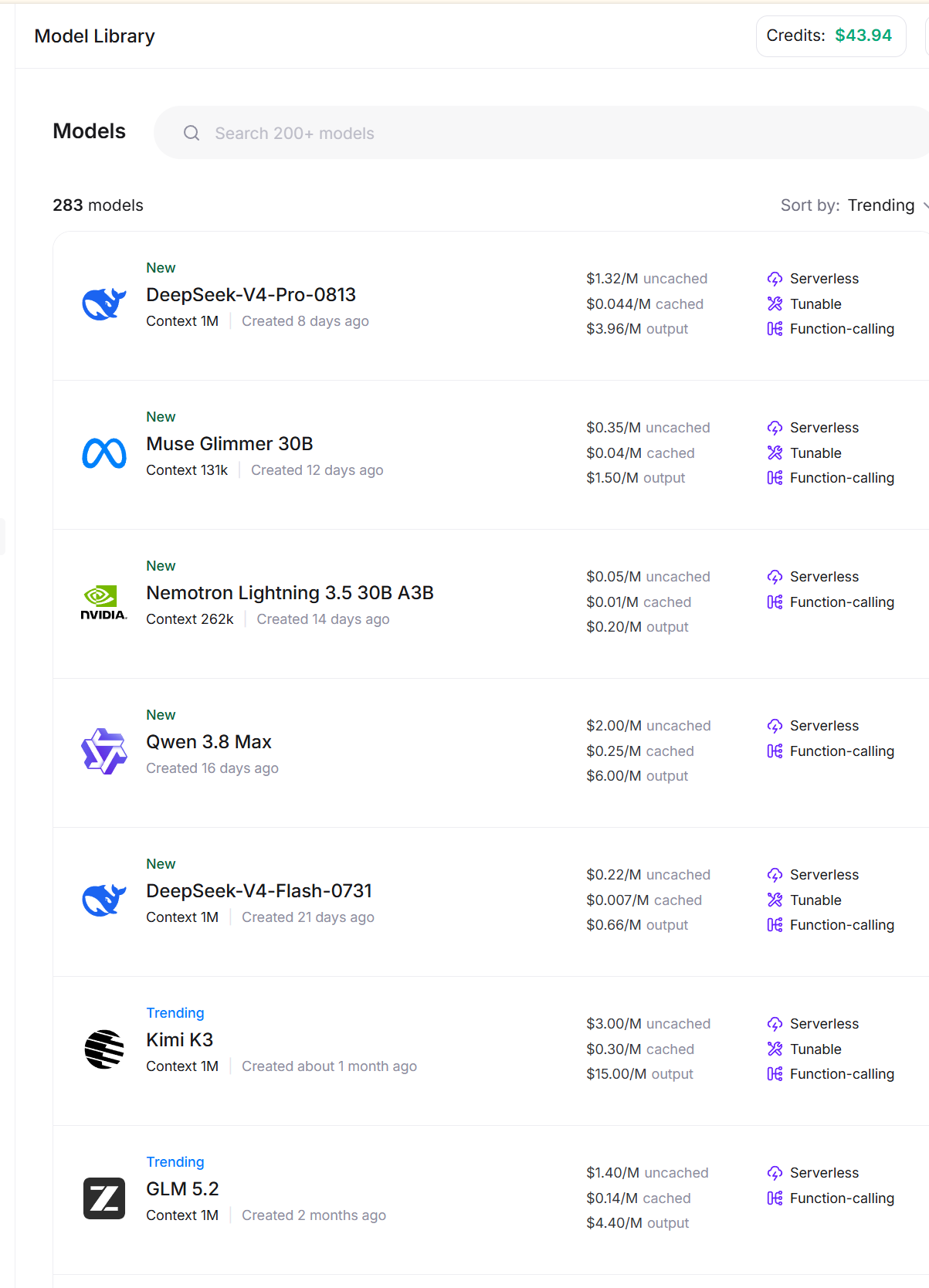Screen dimensions: 929x1288
Task: Open Nemotron Lightning 3.5 30B A3B model
Action: pyautogui.click(x=290, y=593)
